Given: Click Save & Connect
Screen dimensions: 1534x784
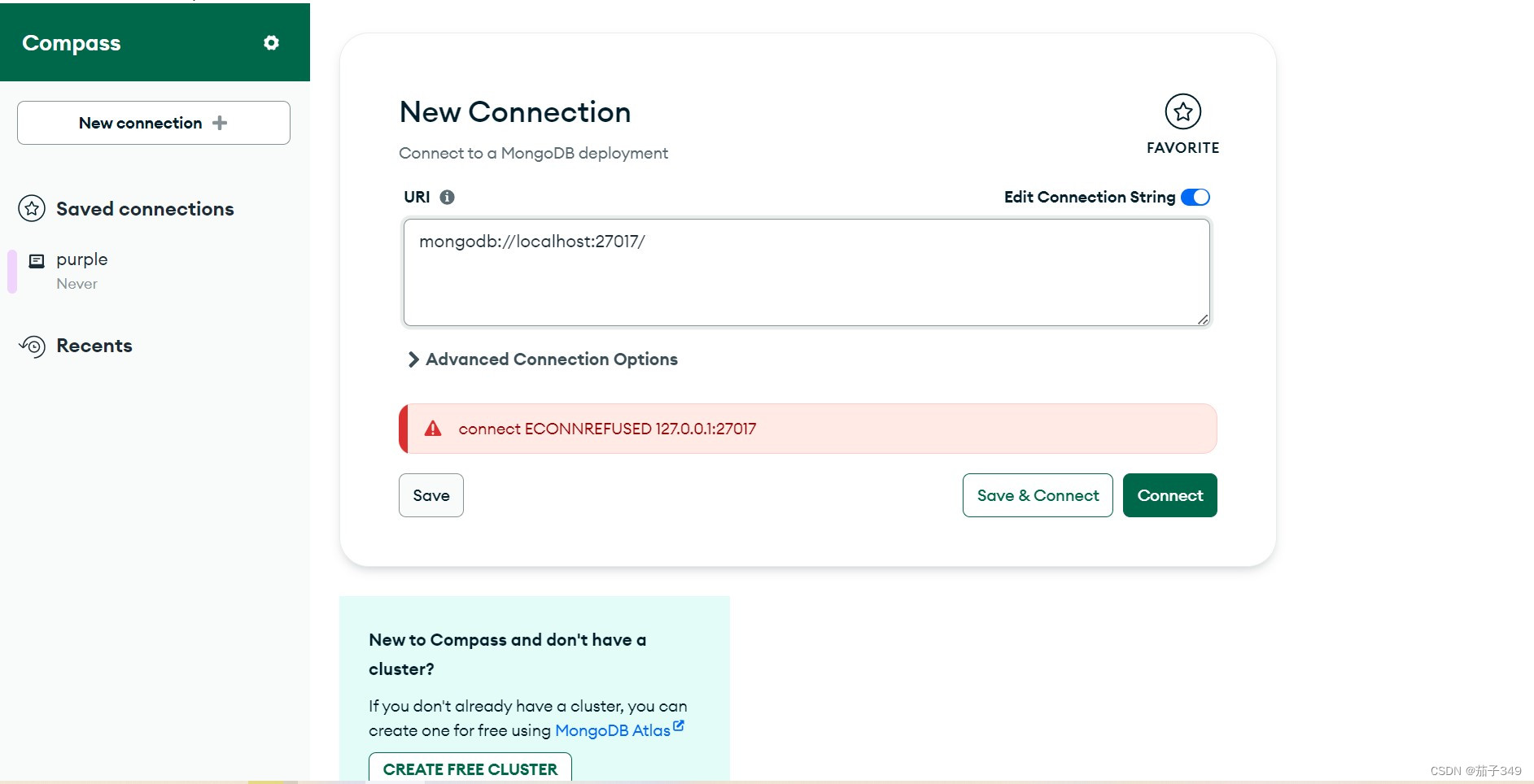Looking at the screenshot, I should [x=1037, y=494].
